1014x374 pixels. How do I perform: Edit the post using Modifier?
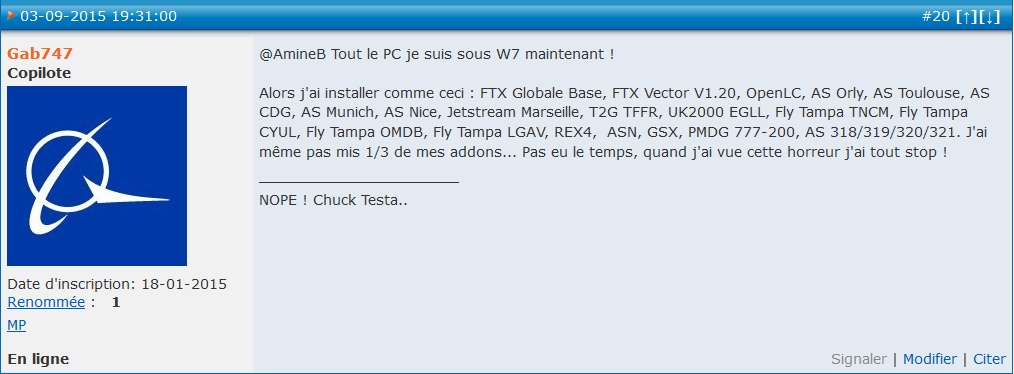coord(930,359)
